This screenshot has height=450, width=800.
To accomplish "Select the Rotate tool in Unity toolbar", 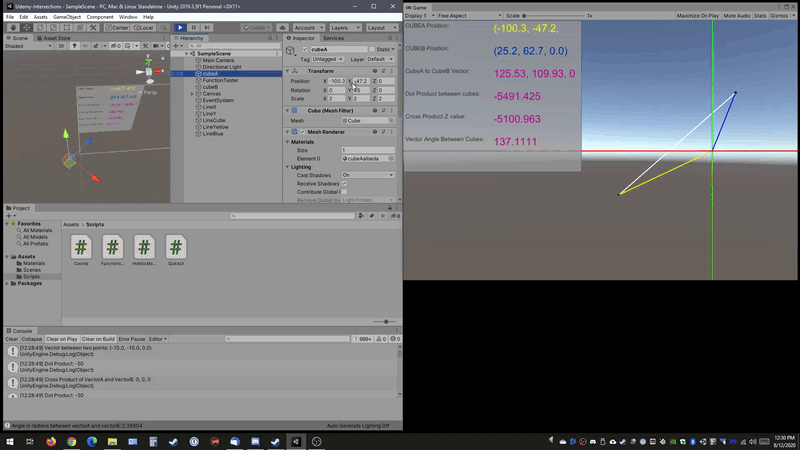I will pos(40,28).
